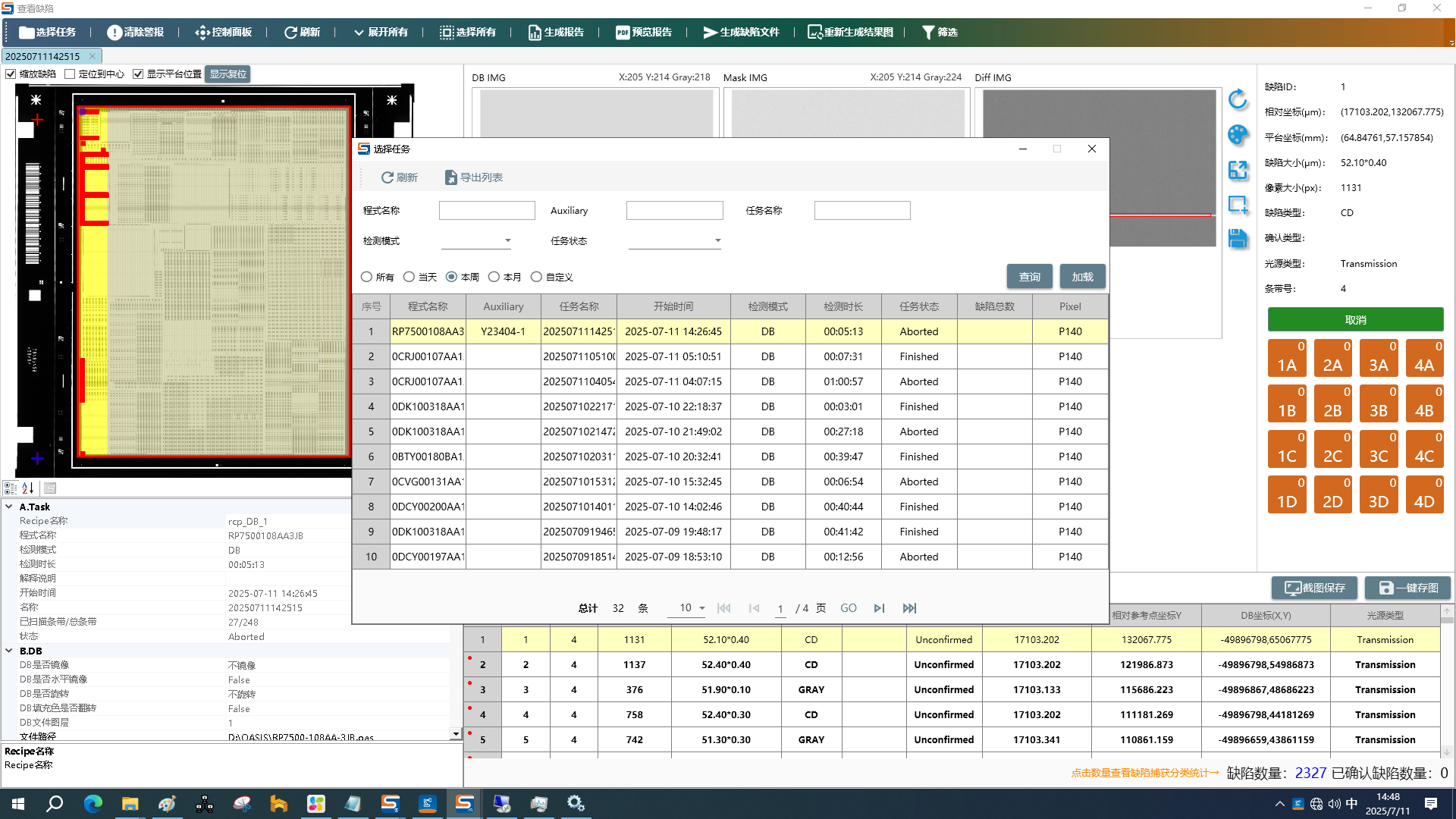Click 重新生成结果图 toolbar item
Image resolution: width=1456 pixels, height=819 pixels.
click(x=850, y=32)
